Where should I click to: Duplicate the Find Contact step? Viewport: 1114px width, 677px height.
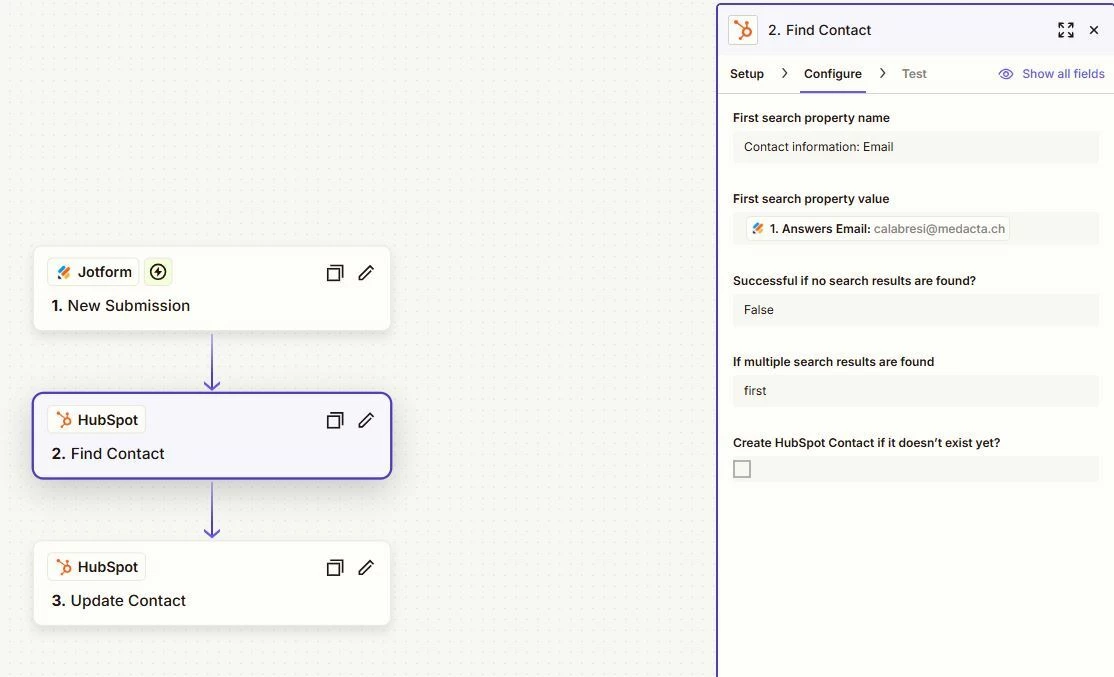click(x=335, y=421)
